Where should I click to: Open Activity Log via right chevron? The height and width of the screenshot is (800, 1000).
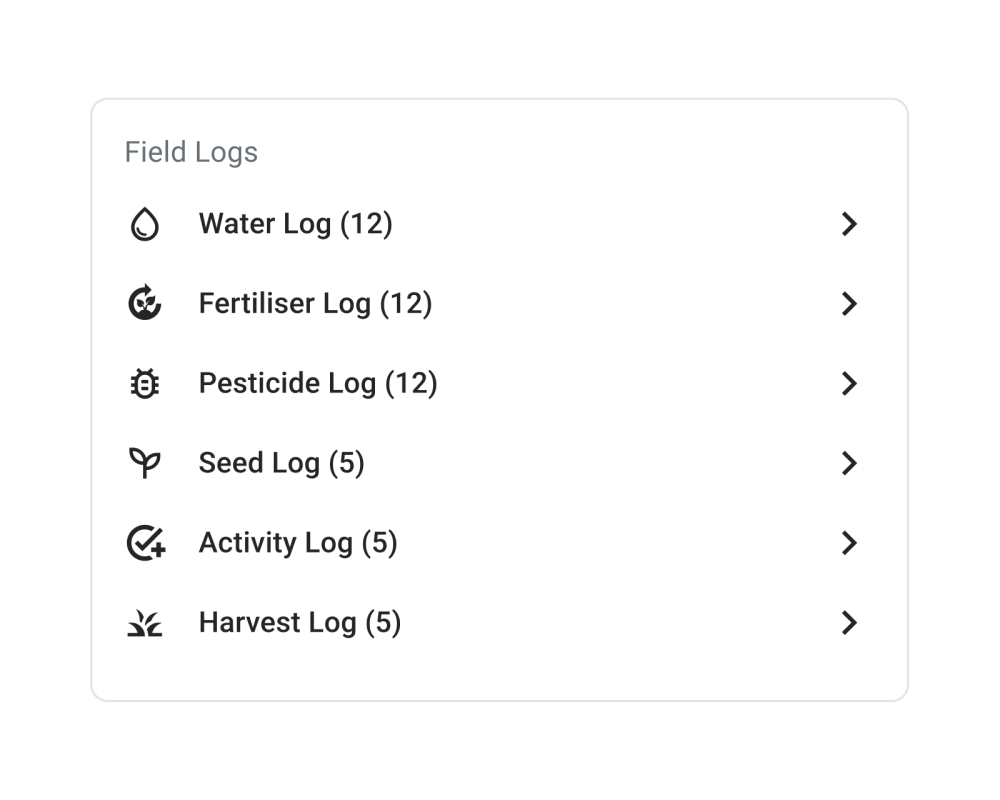pyautogui.click(x=849, y=543)
